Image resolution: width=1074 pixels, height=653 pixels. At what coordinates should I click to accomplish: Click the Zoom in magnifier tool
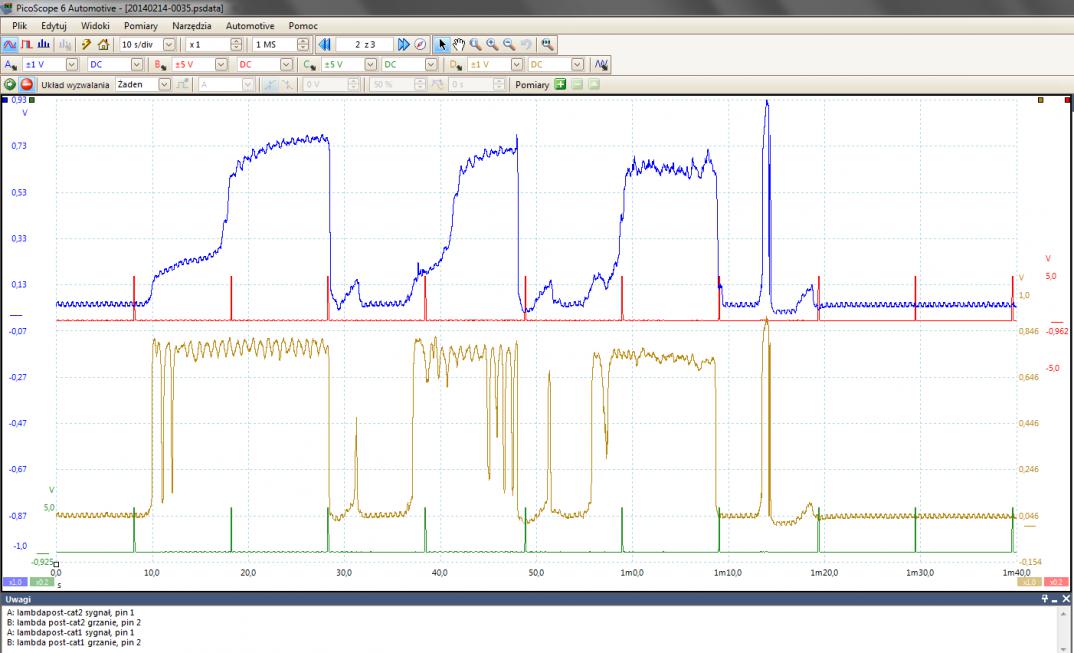[x=493, y=44]
